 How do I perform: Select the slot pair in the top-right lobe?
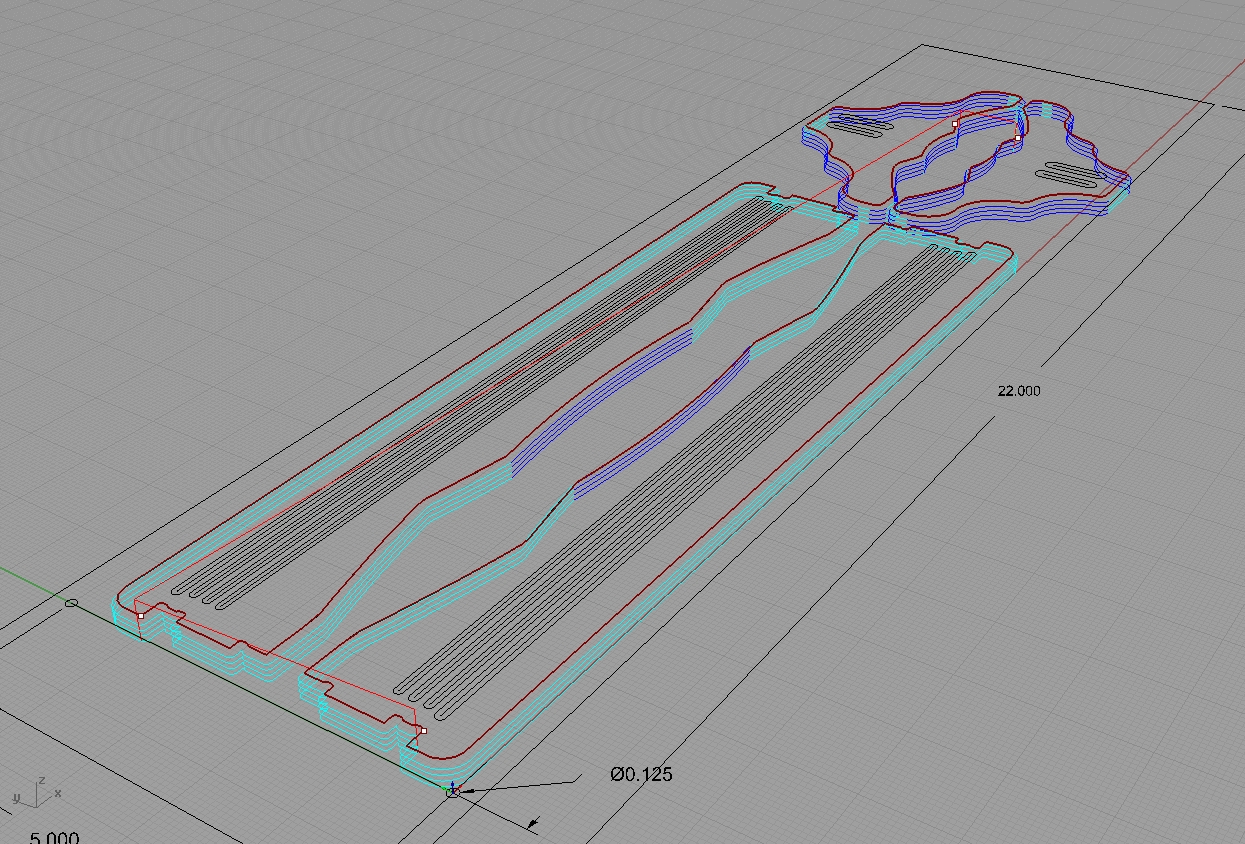coord(1070,172)
